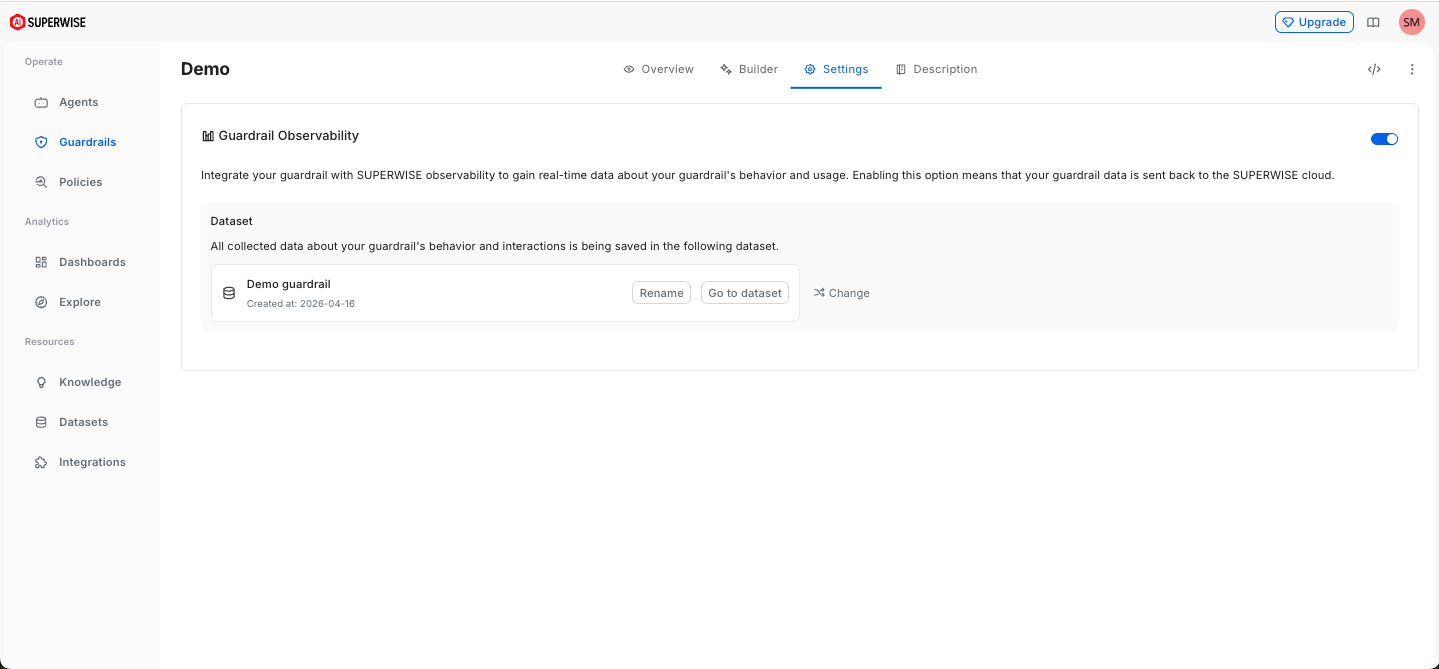The width and height of the screenshot is (1439, 669).
Task: Click the Dataset section label
Action: click(x=231, y=221)
